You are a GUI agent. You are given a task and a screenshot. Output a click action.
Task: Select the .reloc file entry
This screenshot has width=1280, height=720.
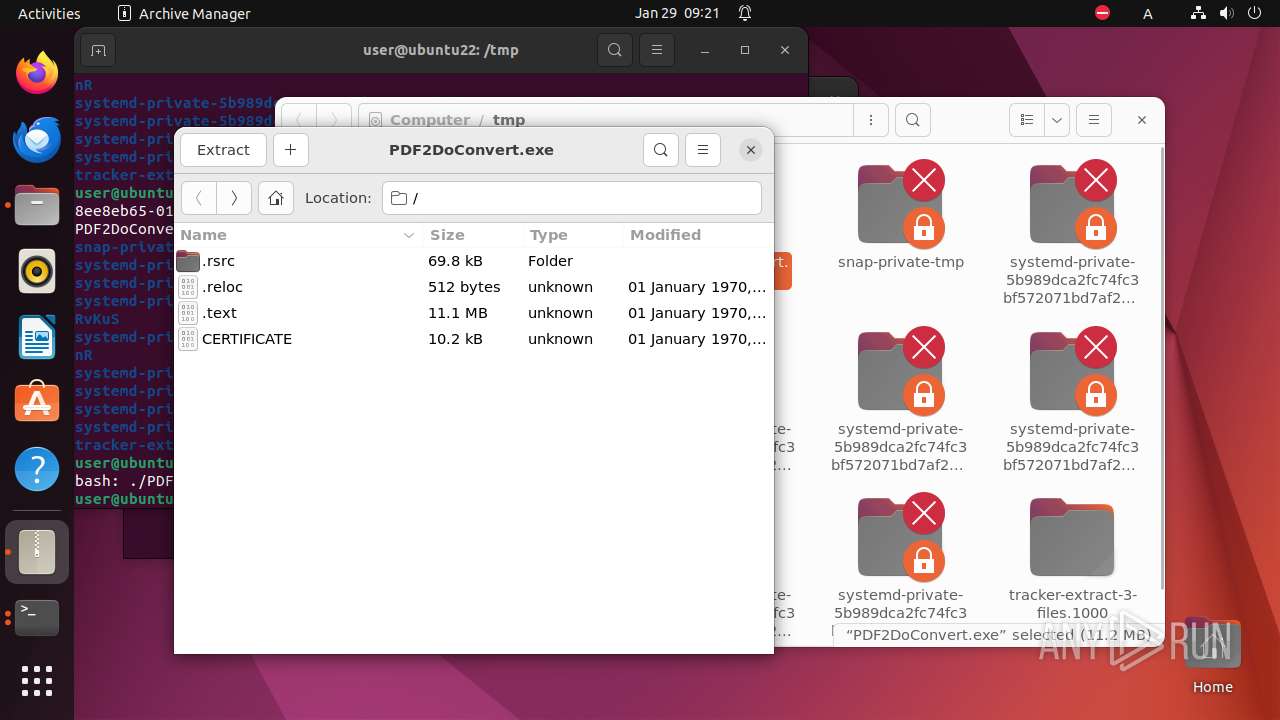tap(474, 287)
